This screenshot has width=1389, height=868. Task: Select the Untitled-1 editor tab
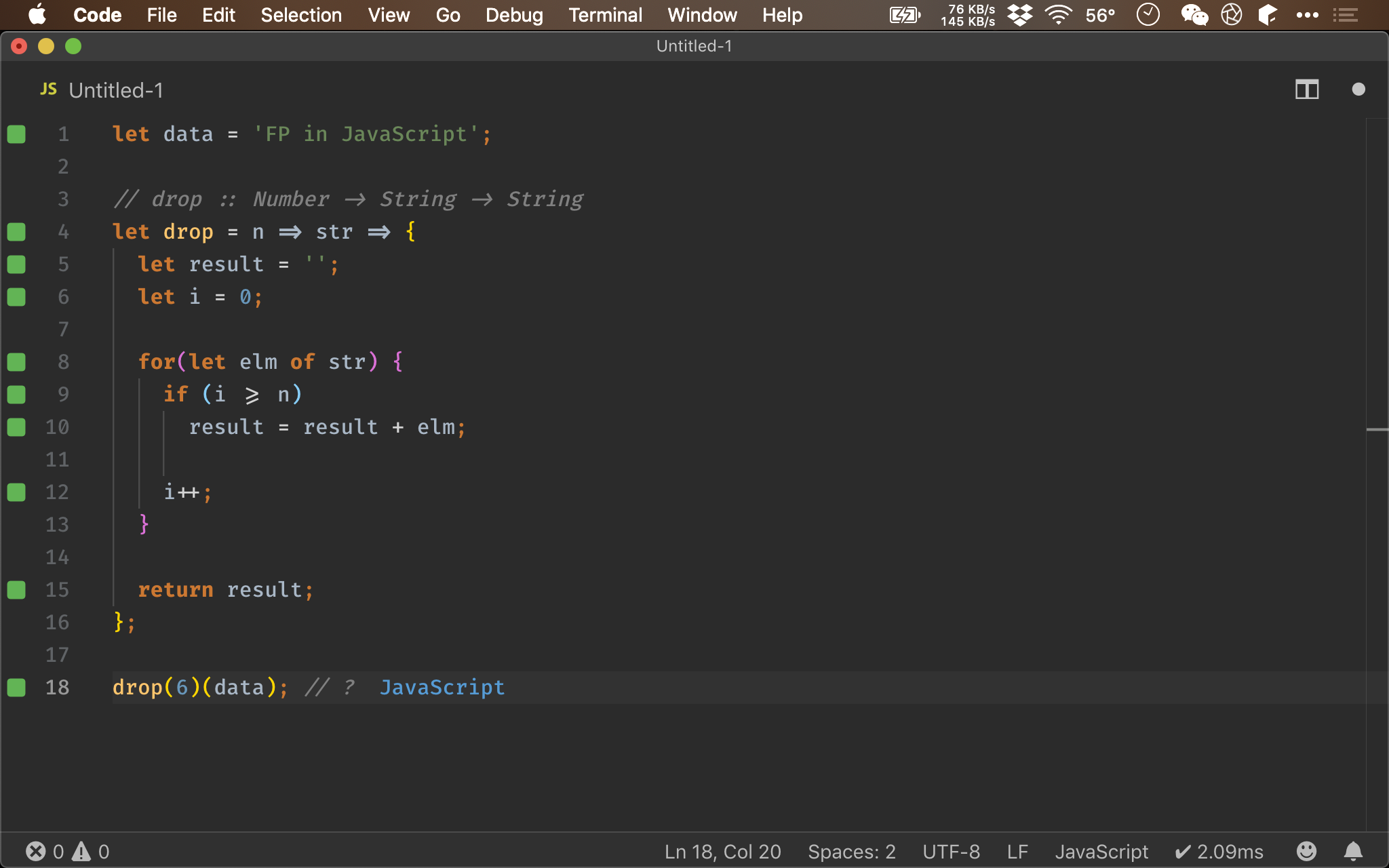tap(102, 90)
